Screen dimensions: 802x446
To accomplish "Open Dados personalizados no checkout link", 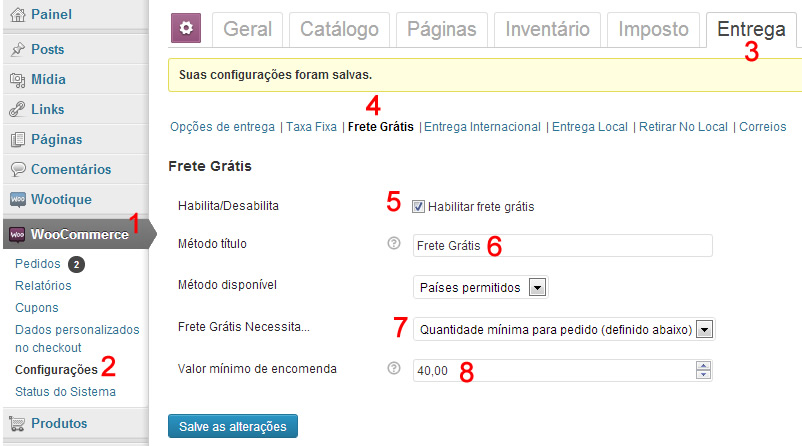I will pos(77,339).
